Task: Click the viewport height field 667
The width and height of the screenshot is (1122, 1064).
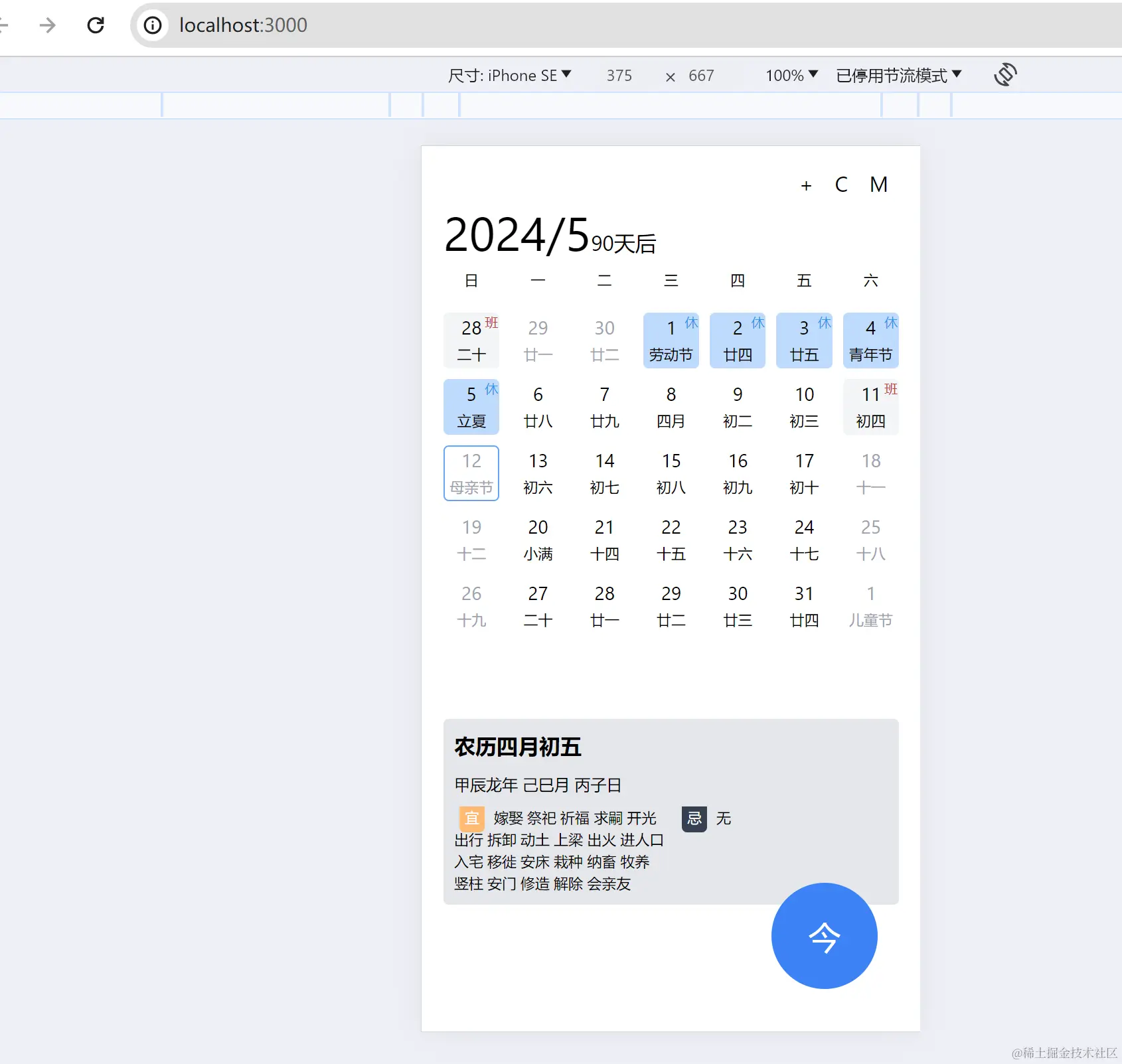Action: tap(701, 76)
